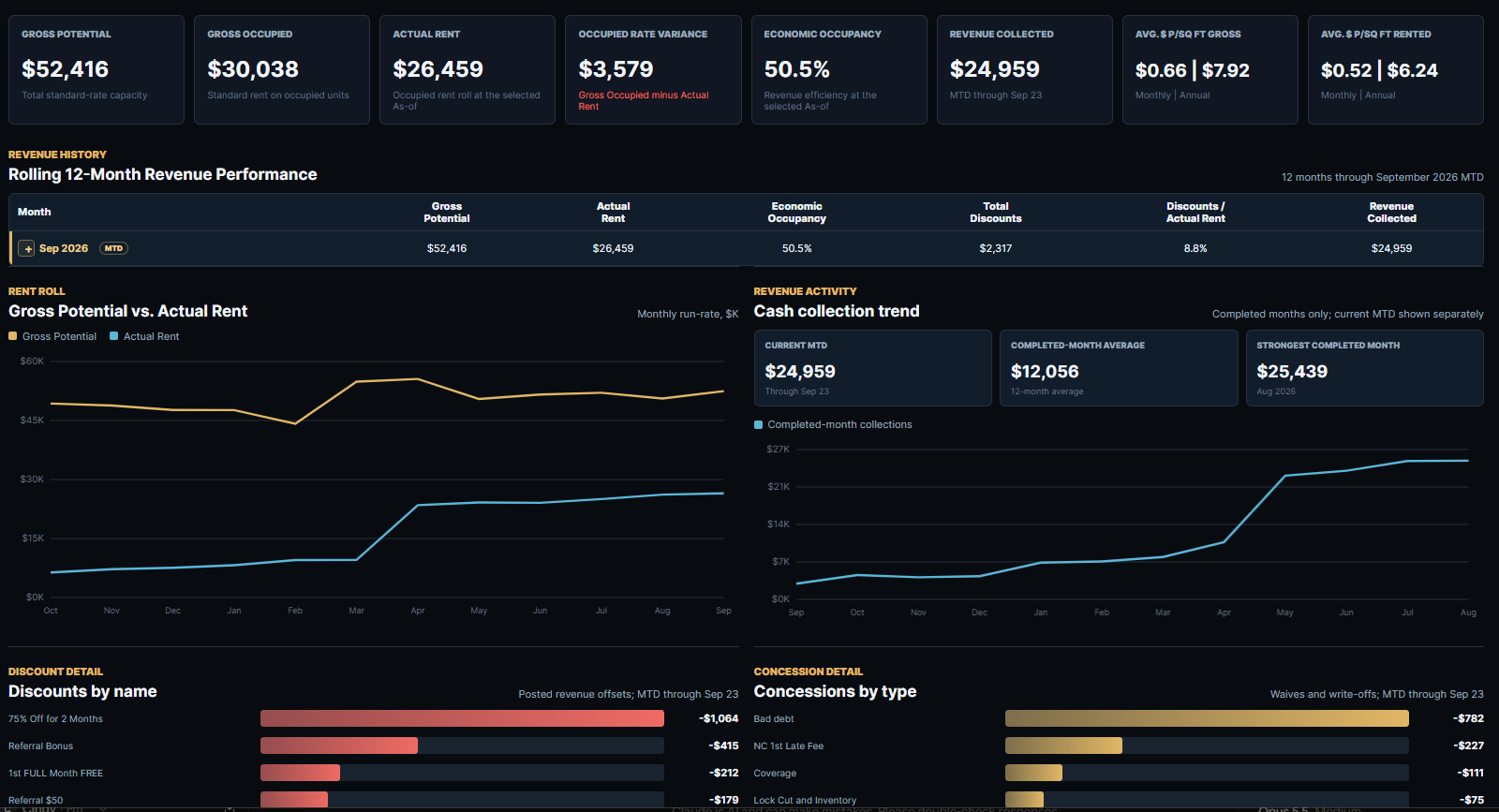The width and height of the screenshot is (1499, 812).
Task: Click the $0.66 | $7.92 gross rate value
Action: [1192, 70]
